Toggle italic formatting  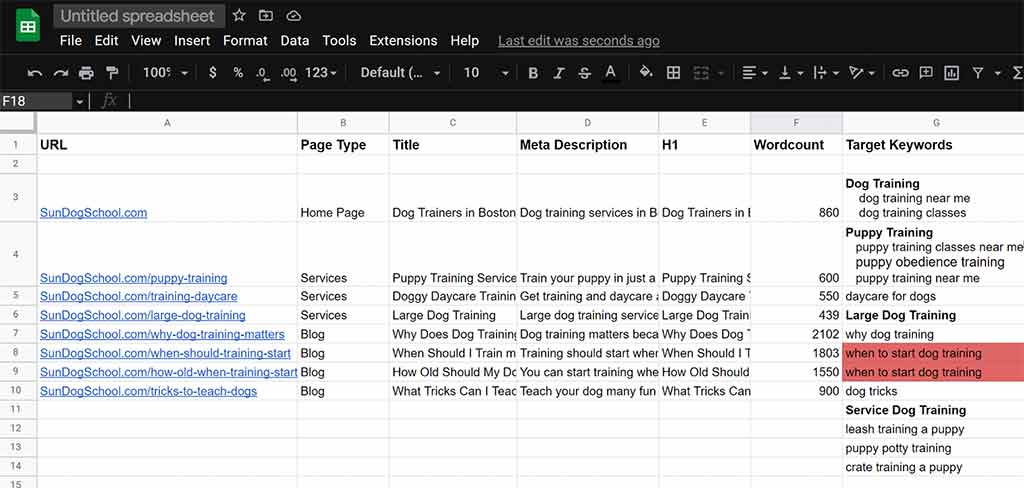(559, 73)
